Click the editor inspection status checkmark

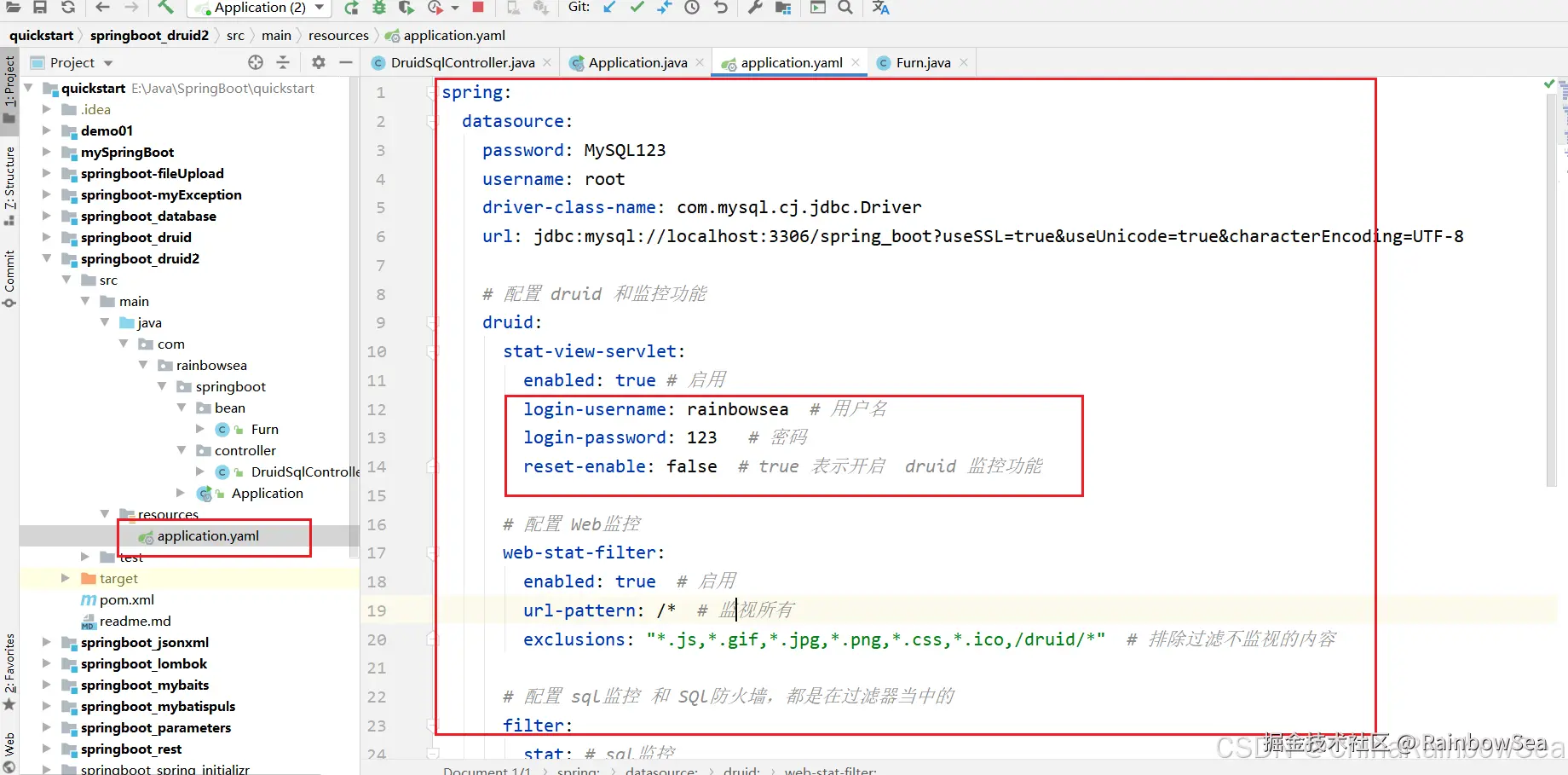1549,84
